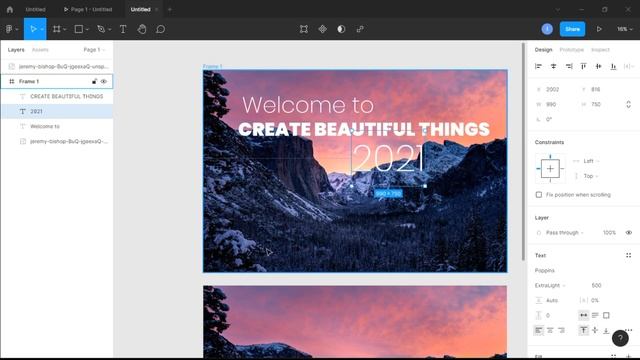Select the Text tool

[123, 29]
